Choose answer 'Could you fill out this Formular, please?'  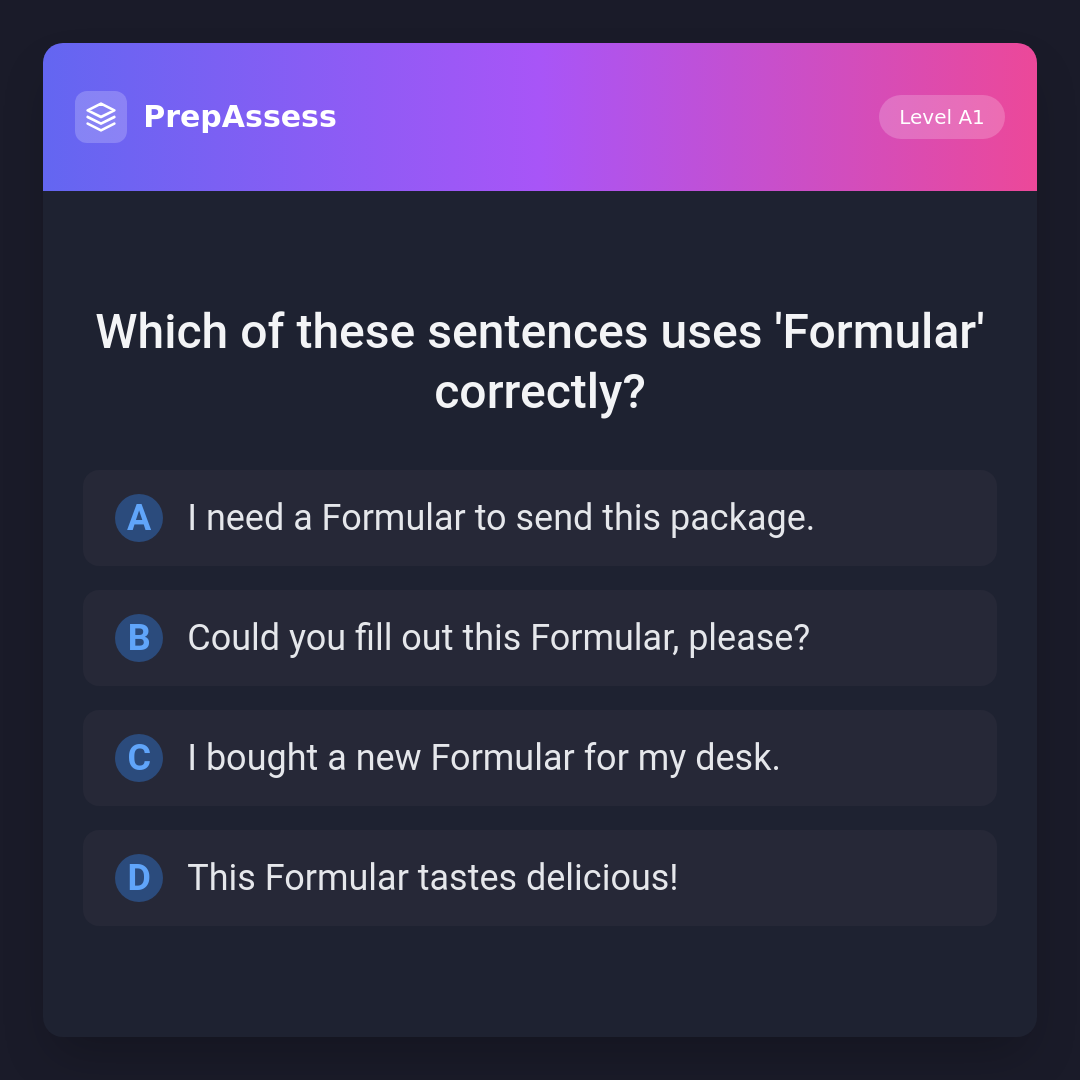(x=498, y=638)
